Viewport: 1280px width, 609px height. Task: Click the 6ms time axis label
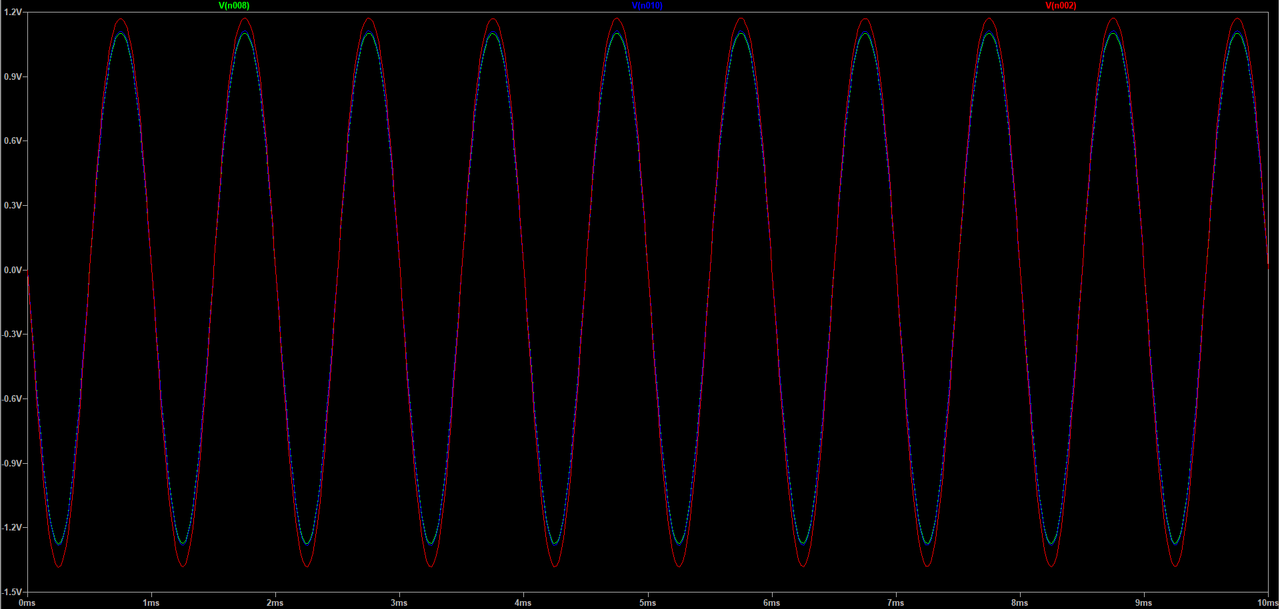(771, 603)
